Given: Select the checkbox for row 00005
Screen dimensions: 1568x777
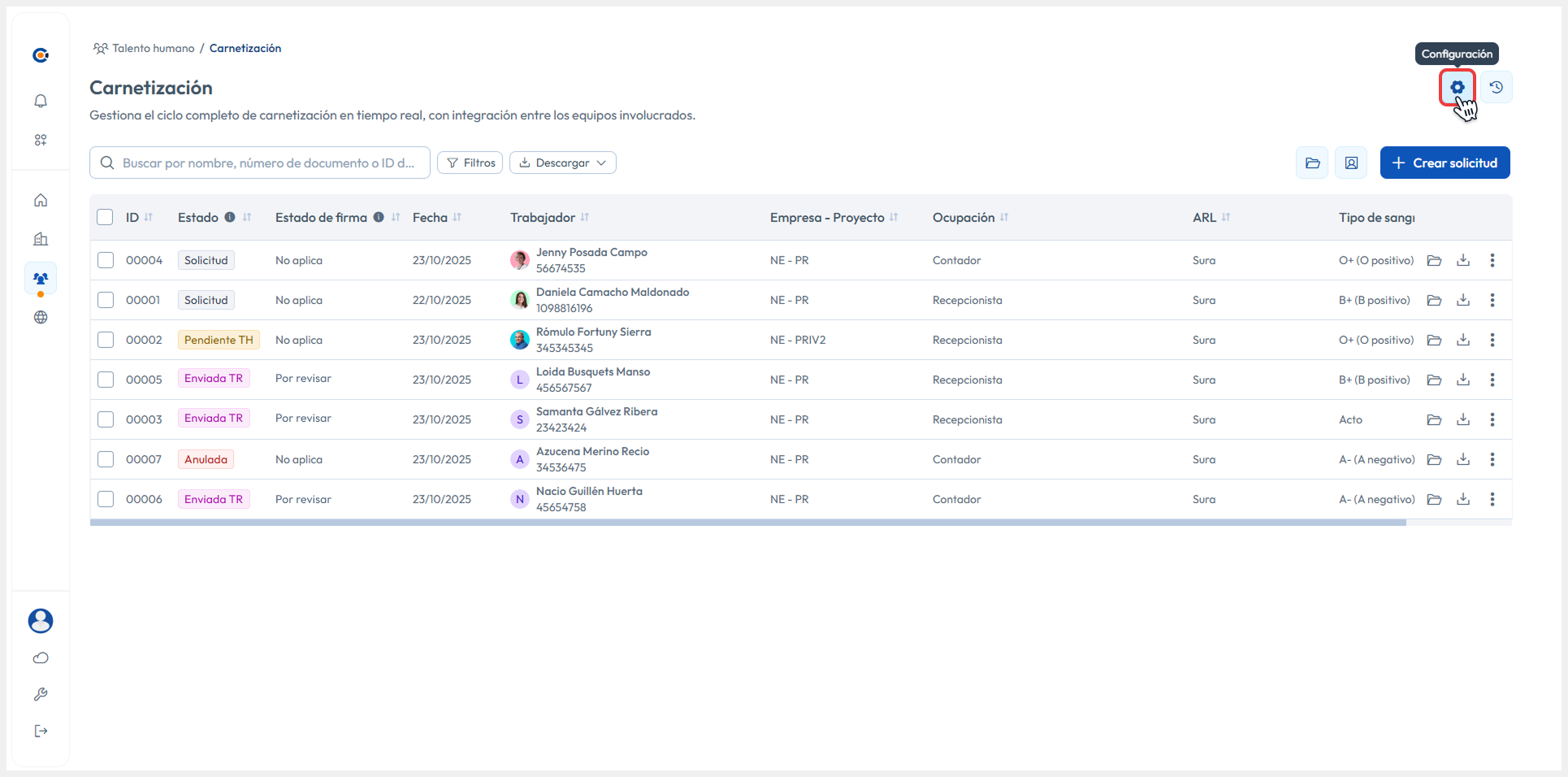Looking at the screenshot, I should (106, 380).
